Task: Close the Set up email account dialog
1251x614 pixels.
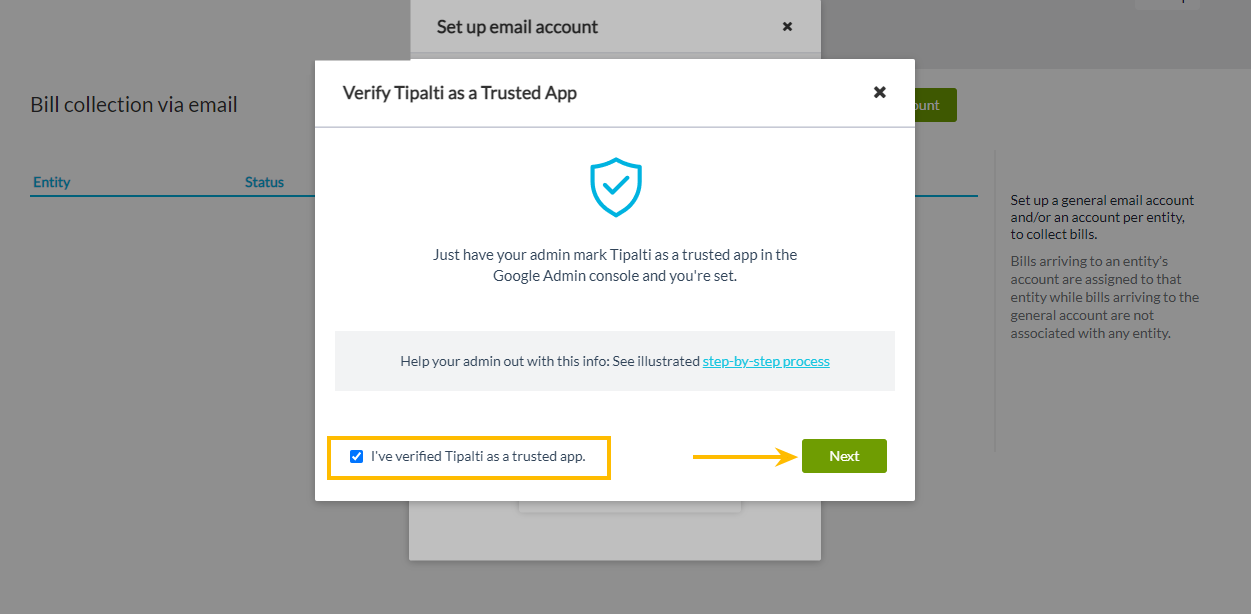Action: [787, 27]
